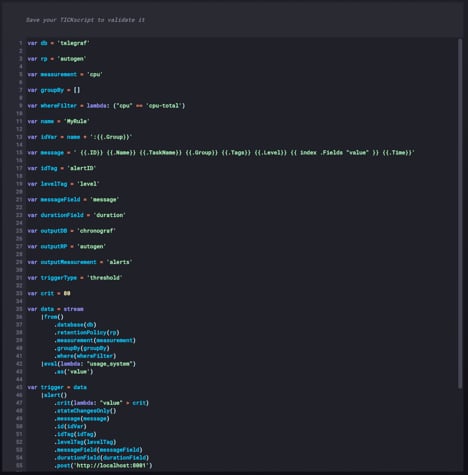The image size is (468, 475).
Task: Click line var trigger = data
Action: (57, 387)
